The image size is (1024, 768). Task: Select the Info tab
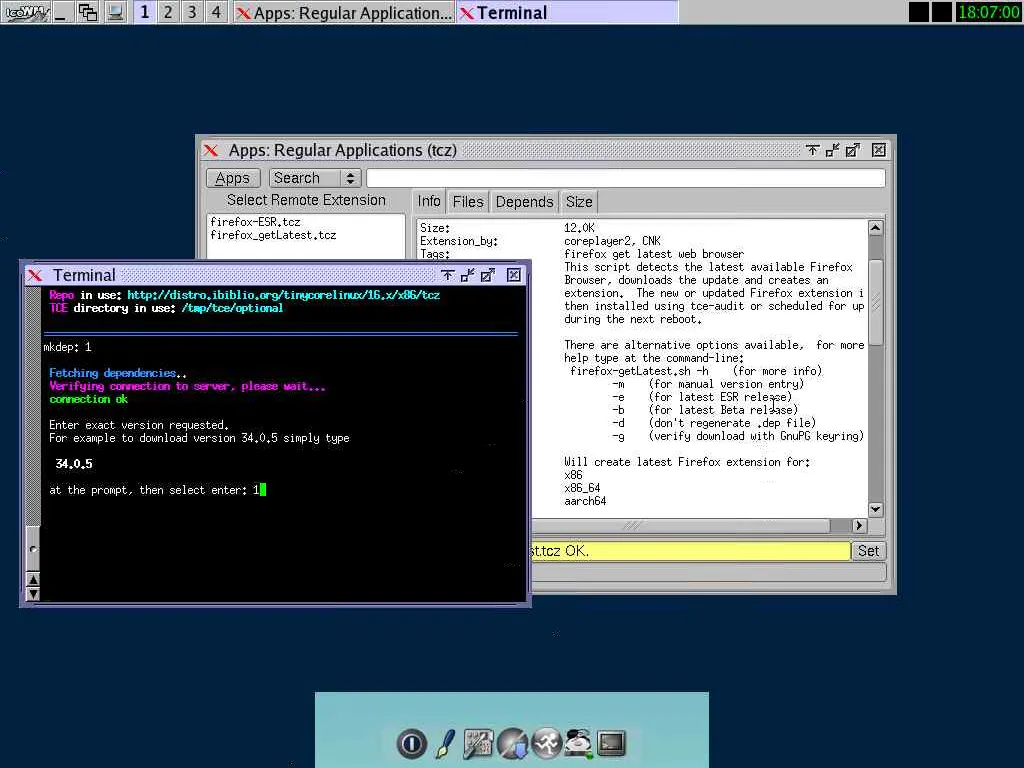pyautogui.click(x=429, y=201)
